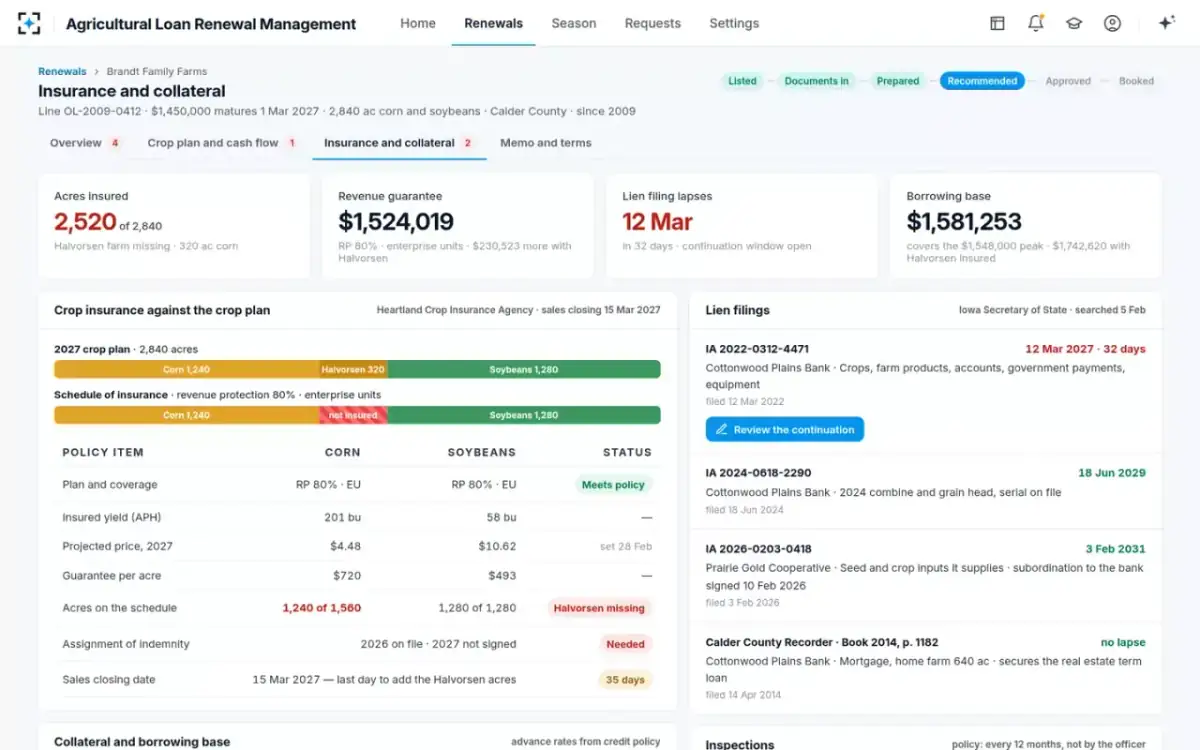Click the Acres insured card
Screen dimensions: 1200x750
tap(174, 226)
